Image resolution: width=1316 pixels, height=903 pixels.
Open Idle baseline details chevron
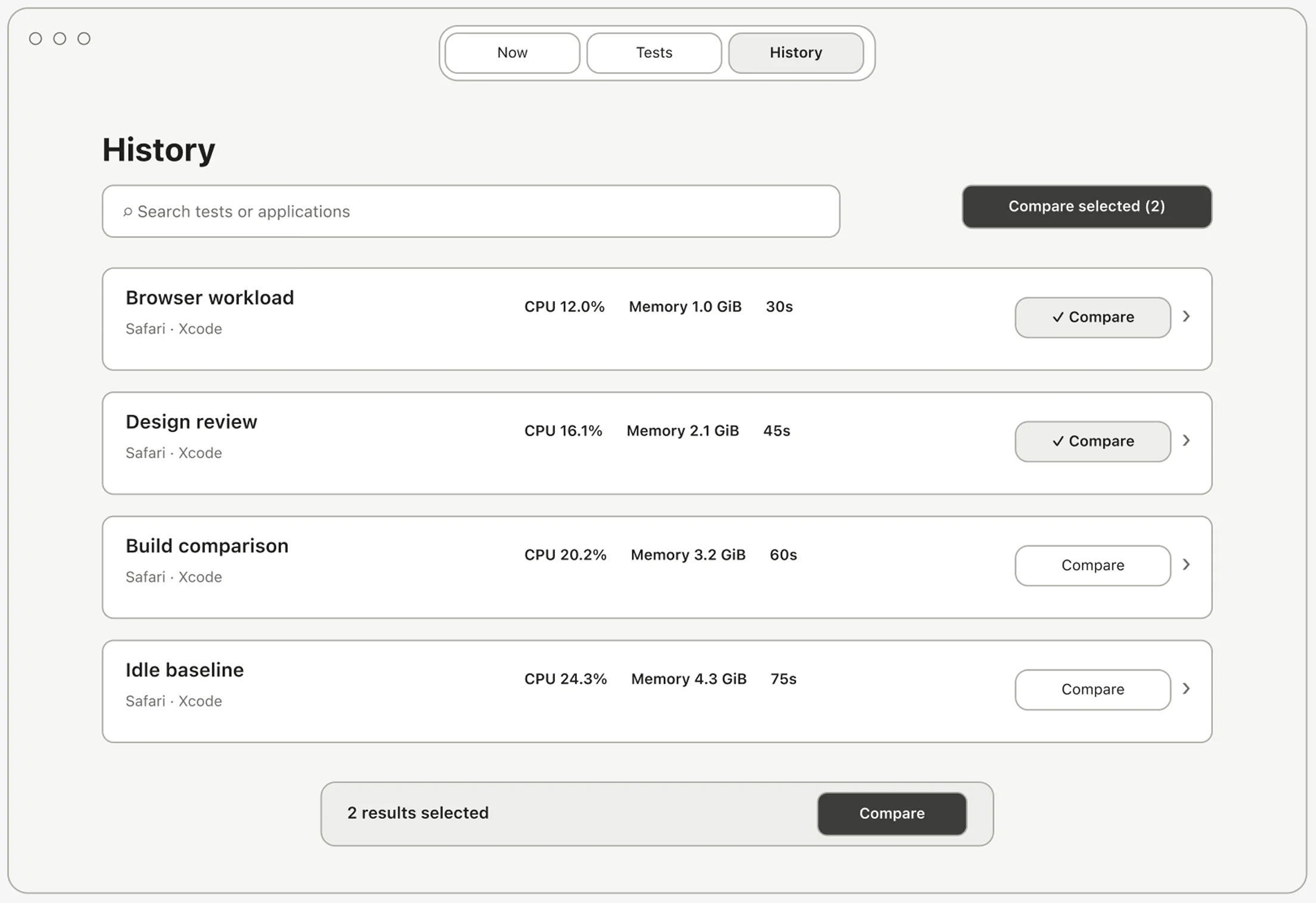pyautogui.click(x=1186, y=688)
